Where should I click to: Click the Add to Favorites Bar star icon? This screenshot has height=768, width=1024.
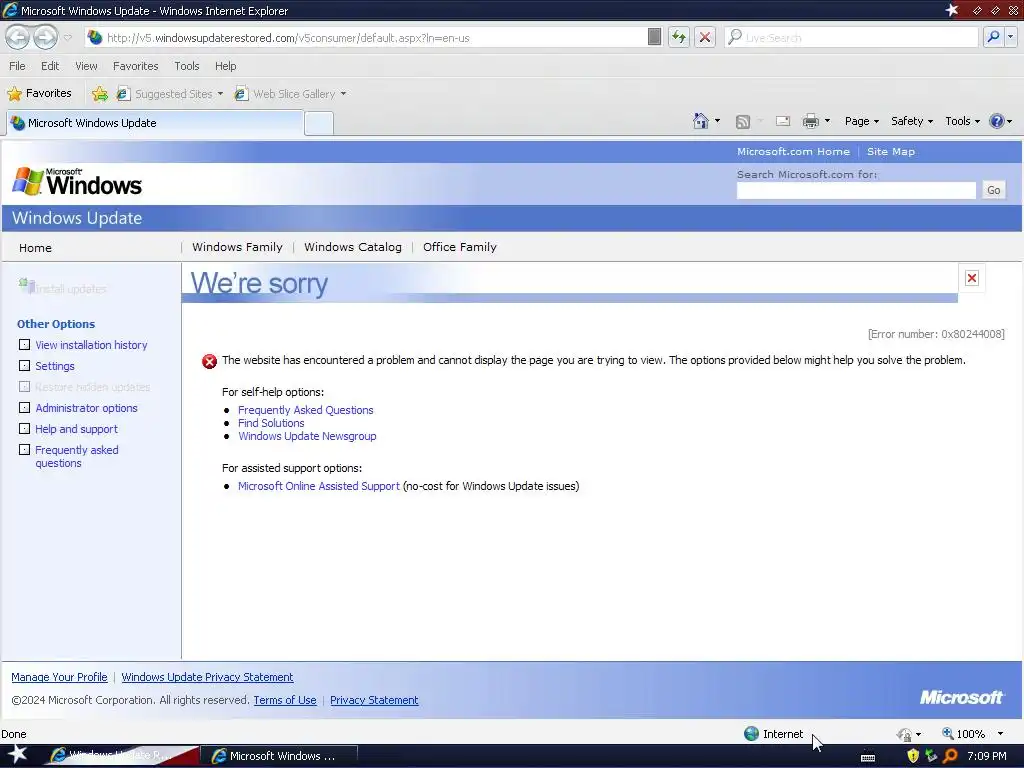(x=100, y=94)
